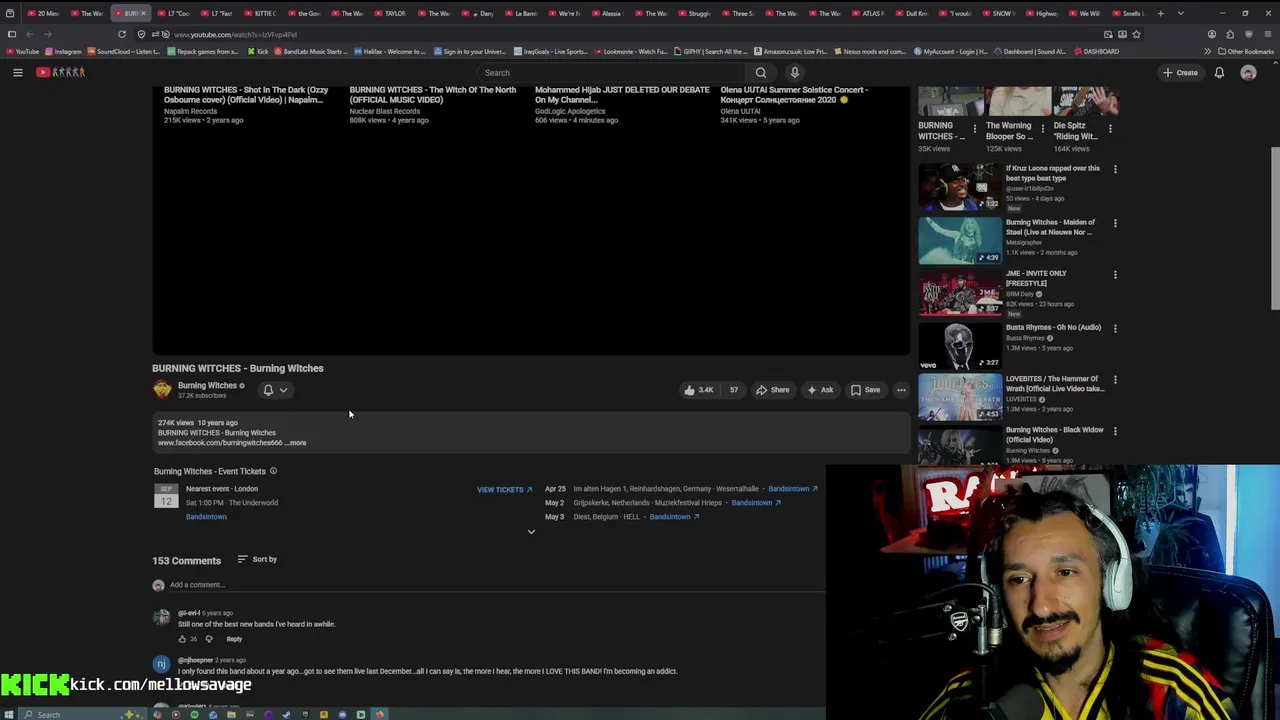1280x720 pixels.
Task: Open the notifications bell in header
Action: (1219, 72)
